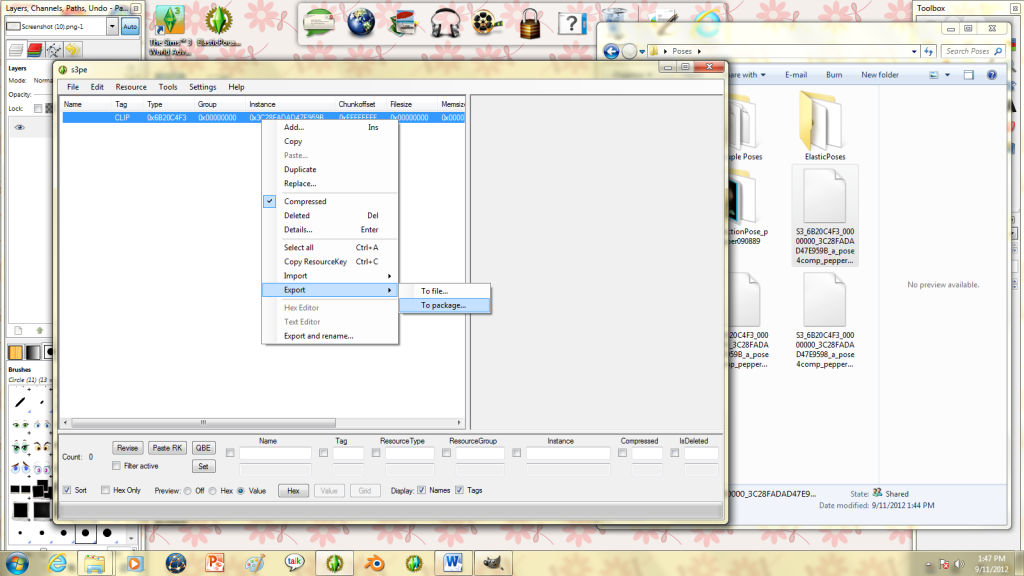Image resolution: width=1024 pixels, height=576 pixels.
Task: Open Blender from the taskbar
Action: (x=374, y=563)
